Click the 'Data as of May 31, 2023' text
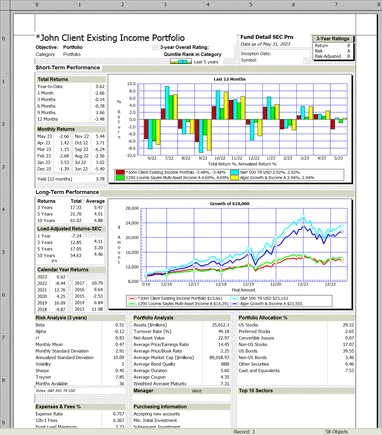 tap(265, 44)
